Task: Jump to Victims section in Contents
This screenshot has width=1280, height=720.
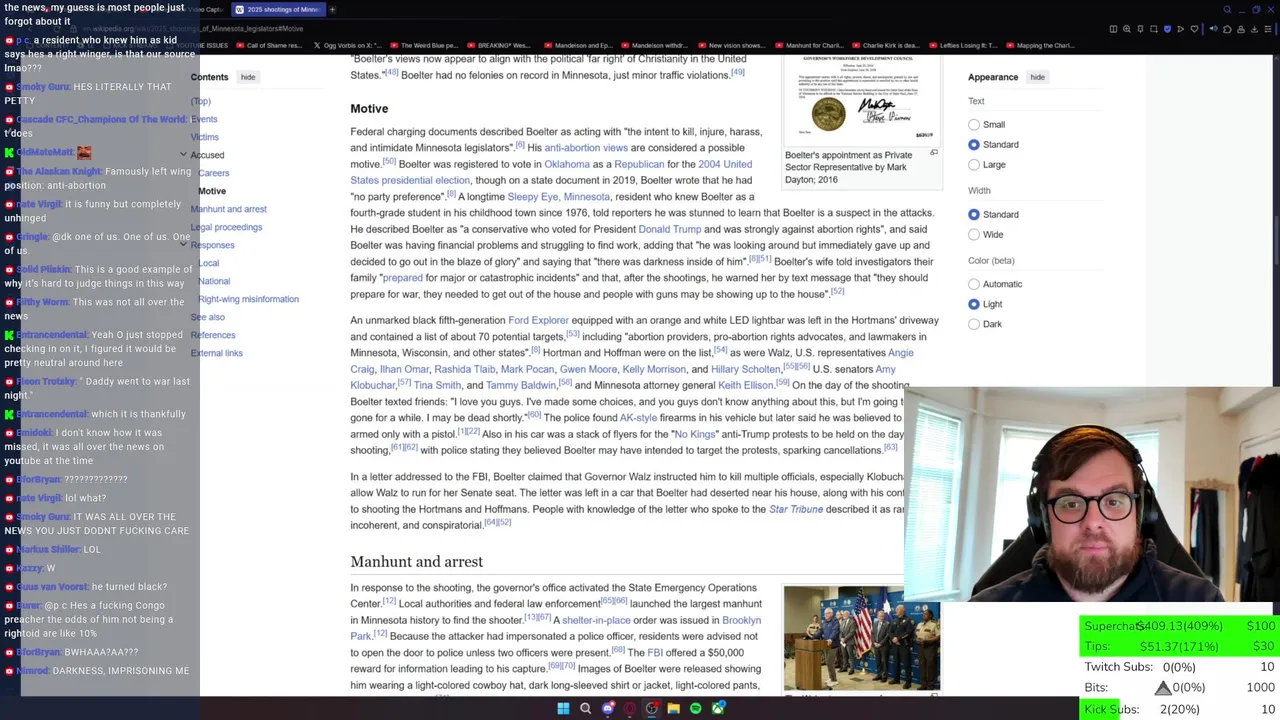Action: (x=204, y=137)
